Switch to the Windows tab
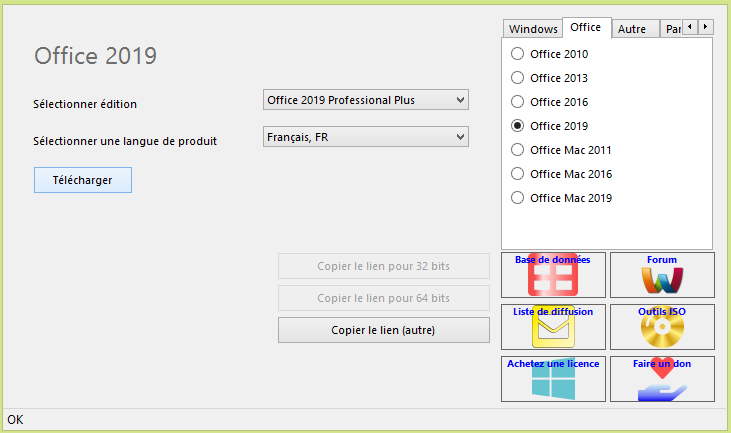 [533, 29]
